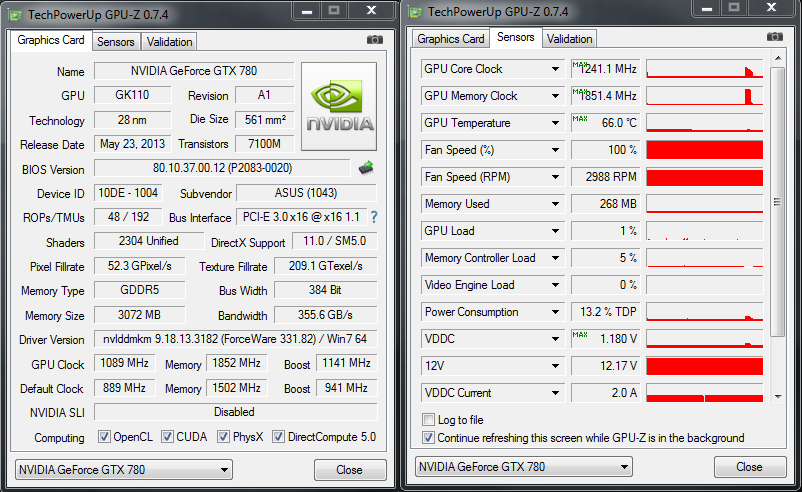Image resolution: width=802 pixels, height=492 pixels.
Task: Open the GPU Memory Clock dropdown
Action: 555,96
